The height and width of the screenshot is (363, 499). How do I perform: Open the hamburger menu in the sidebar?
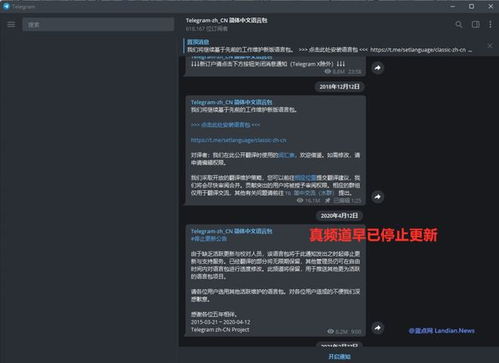point(11,25)
